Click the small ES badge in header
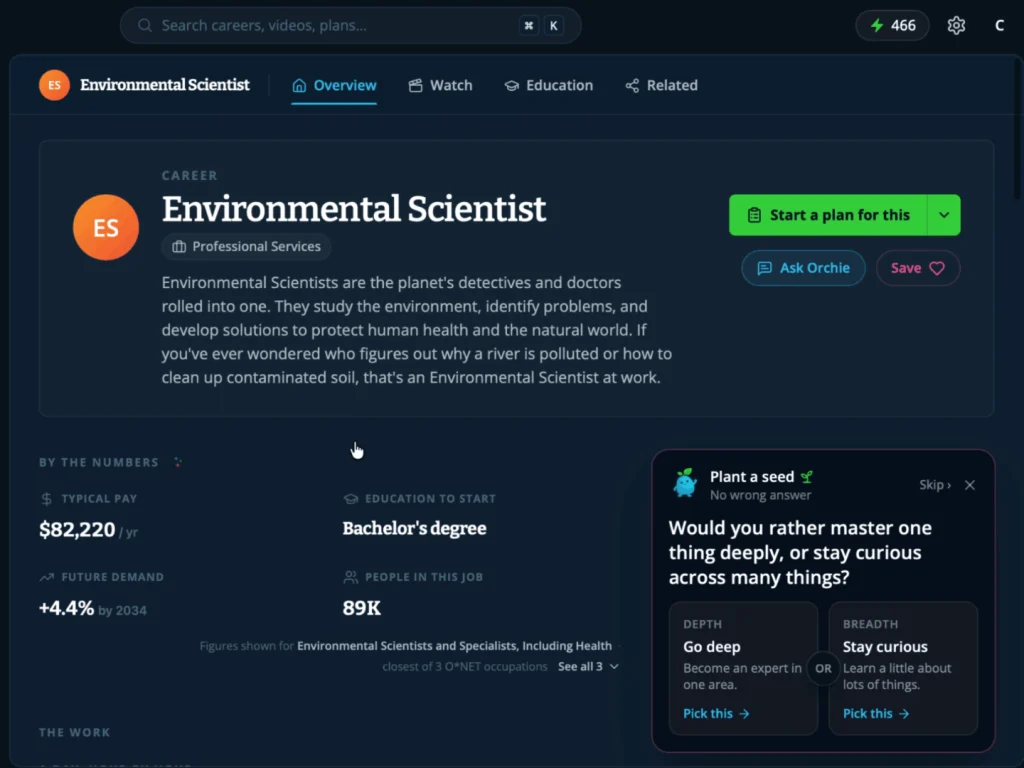Screen dimensions: 1024x768 54,85
